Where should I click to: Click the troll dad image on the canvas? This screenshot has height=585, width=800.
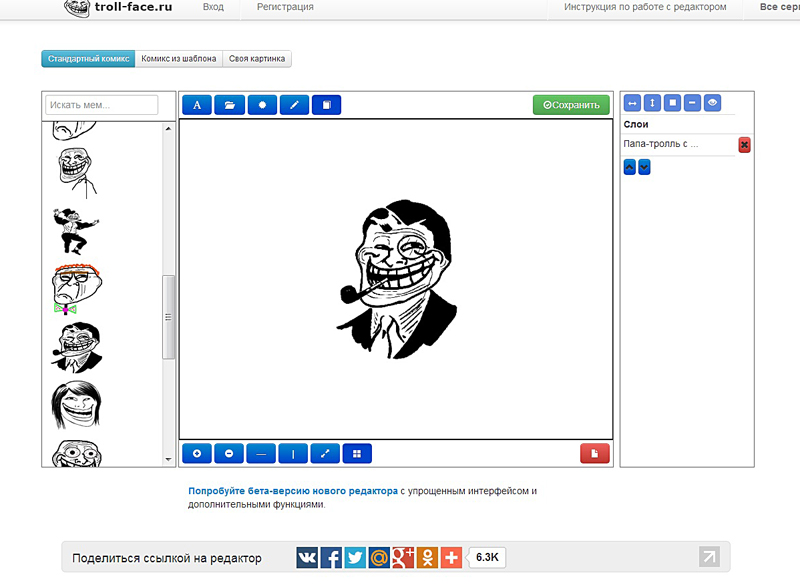click(397, 279)
